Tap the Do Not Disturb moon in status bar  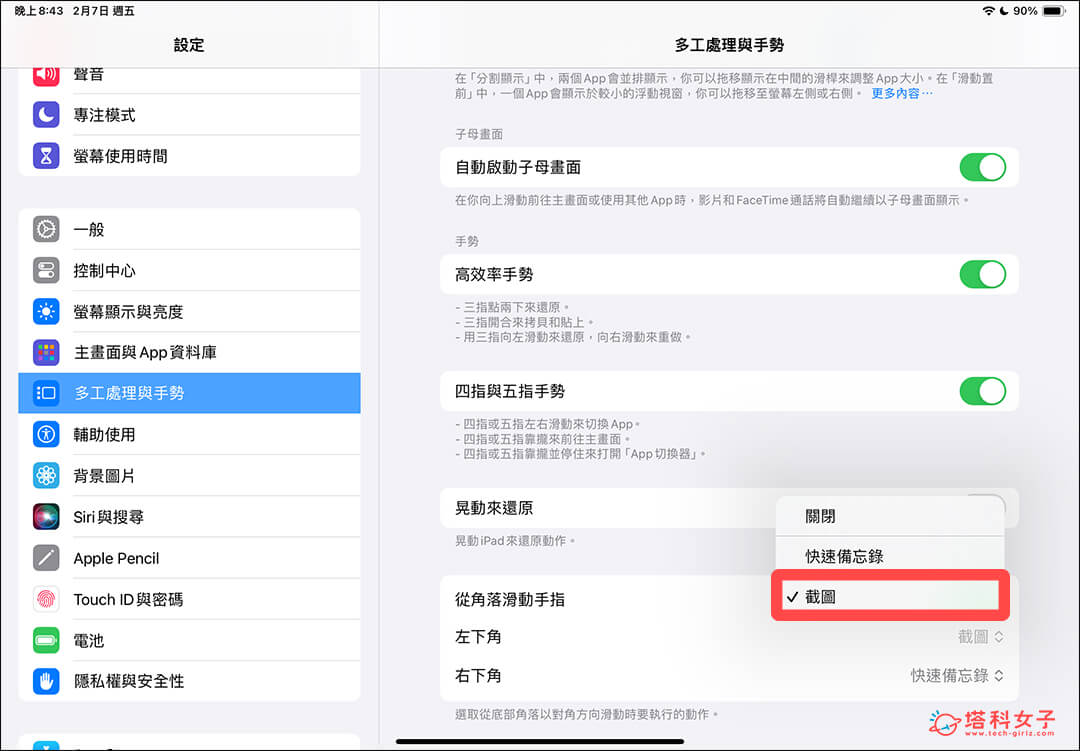(x=1004, y=11)
